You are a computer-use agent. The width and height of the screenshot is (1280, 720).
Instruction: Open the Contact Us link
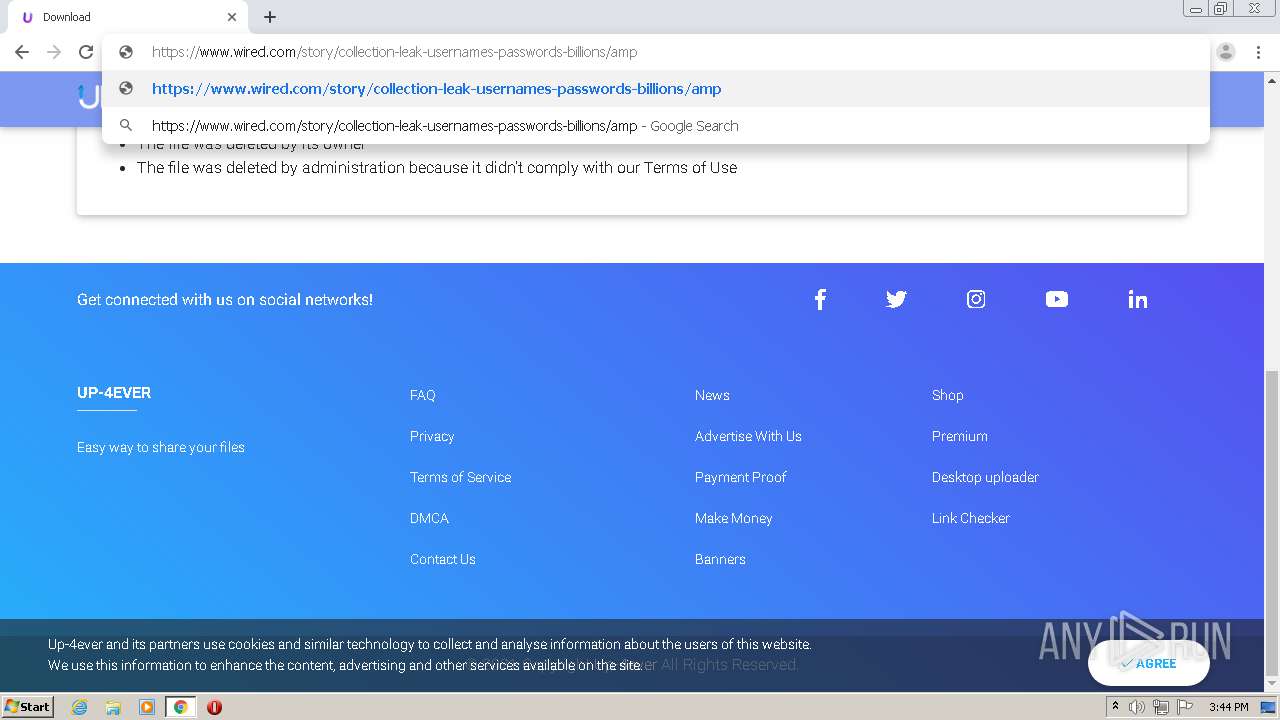[x=443, y=559]
